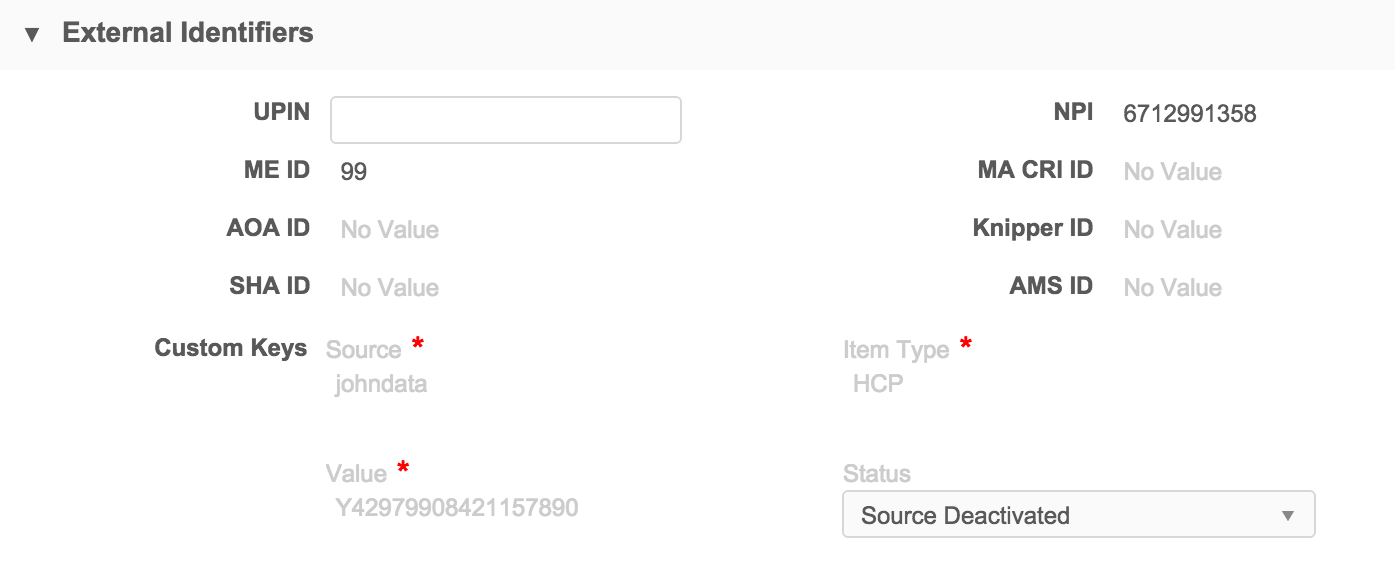
Task: Click the NPI field label
Action: coord(1073,112)
